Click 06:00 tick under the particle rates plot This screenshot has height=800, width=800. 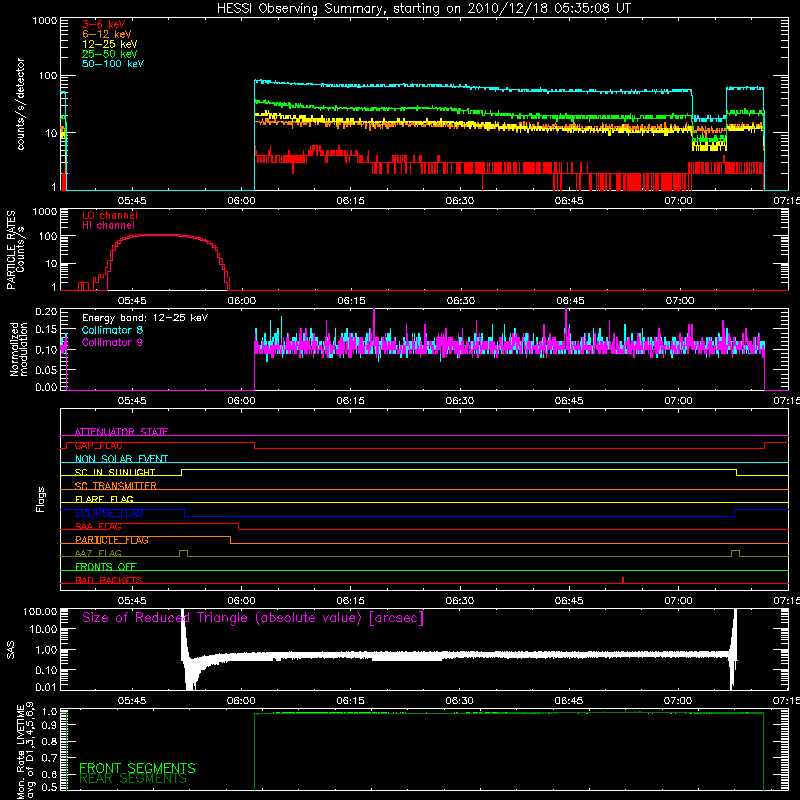click(x=242, y=301)
